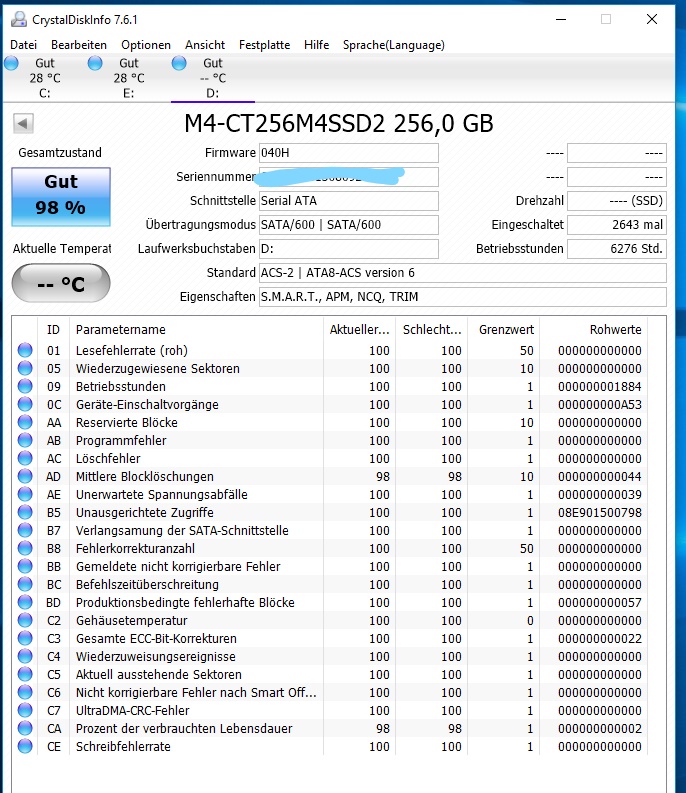Viewport: 686px width, 793px height.
Task: Open the Datei menu
Action: (x=23, y=45)
